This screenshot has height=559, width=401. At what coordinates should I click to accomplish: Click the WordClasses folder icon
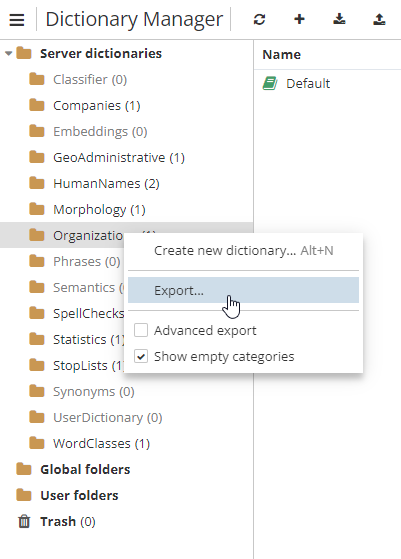(37, 443)
